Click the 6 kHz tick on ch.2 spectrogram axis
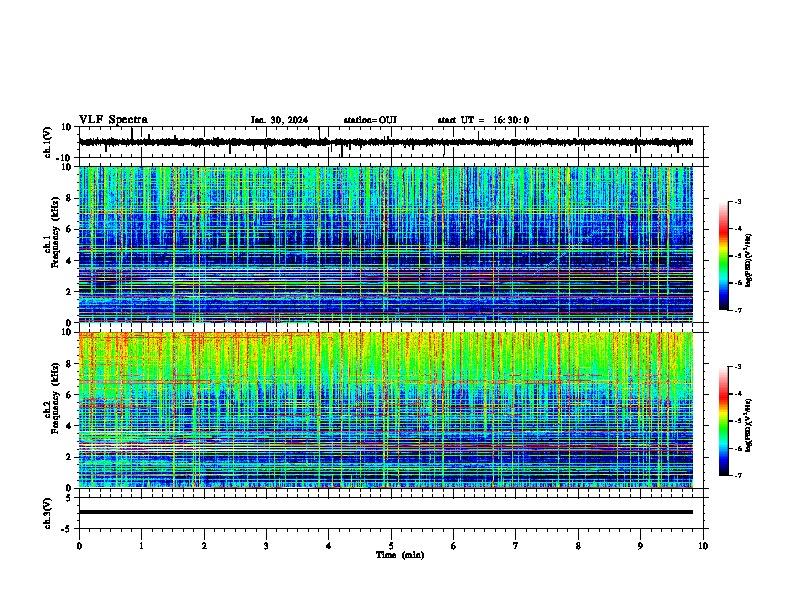The width and height of the screenshot is (792, 612). click(x=70, y=394)
